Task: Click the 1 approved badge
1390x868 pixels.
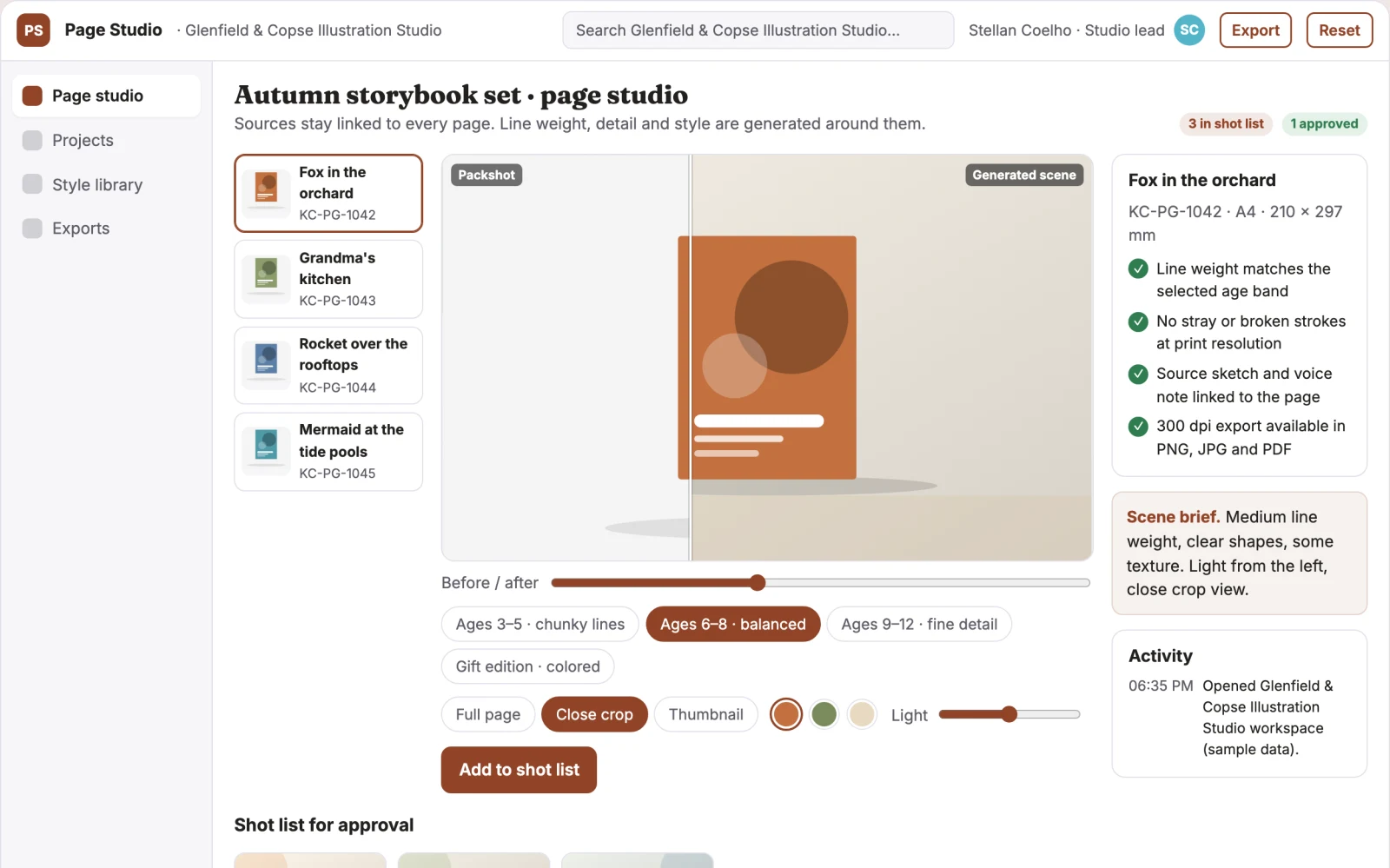Action: pos(1324,124)
